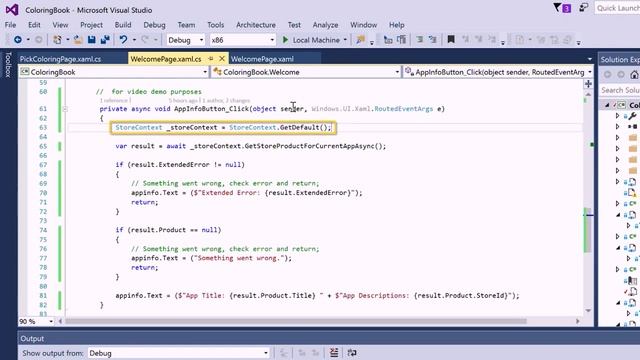Click the Solution Explorer forward arrow icon
The height and width of the screenshot is (360, 640).
pyautogui.click(x=621, y=75)
